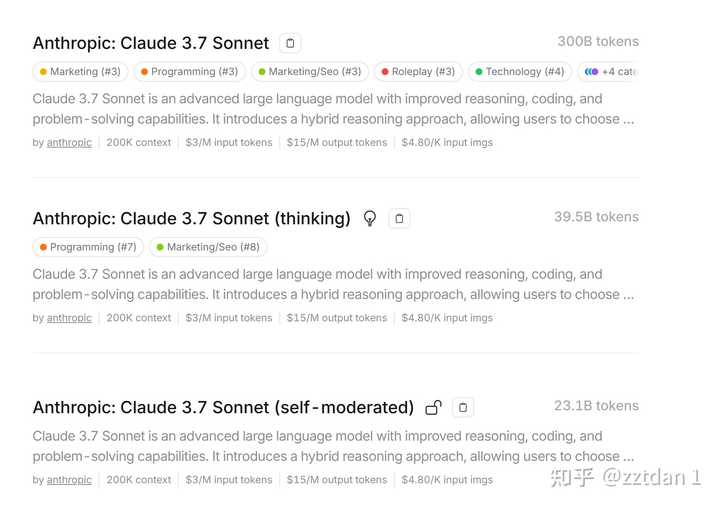Open Claude 3.7 Sonnet (thinking) model page
This screenshot has height=506, width=720.
click(x=191, y=218)
